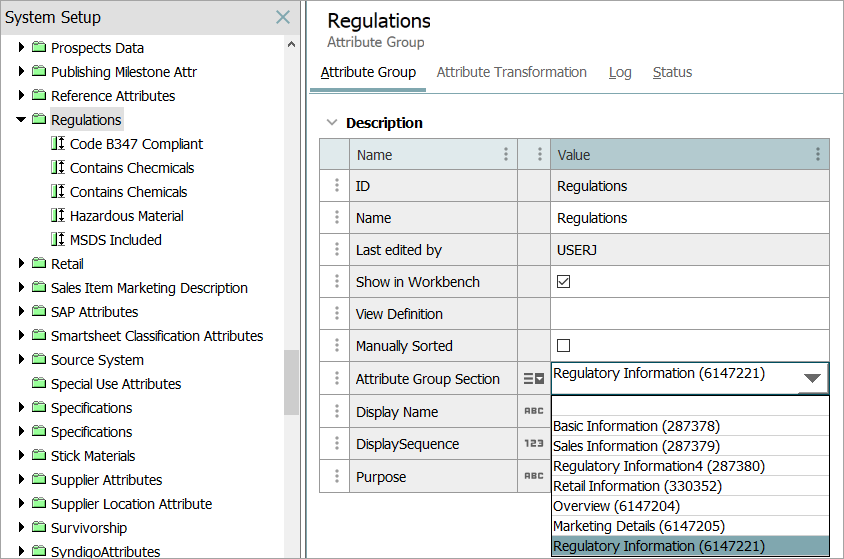
Task: Select the SyndigoAttributes tree item
Action: pyautogui.click(x=106, y=551)
